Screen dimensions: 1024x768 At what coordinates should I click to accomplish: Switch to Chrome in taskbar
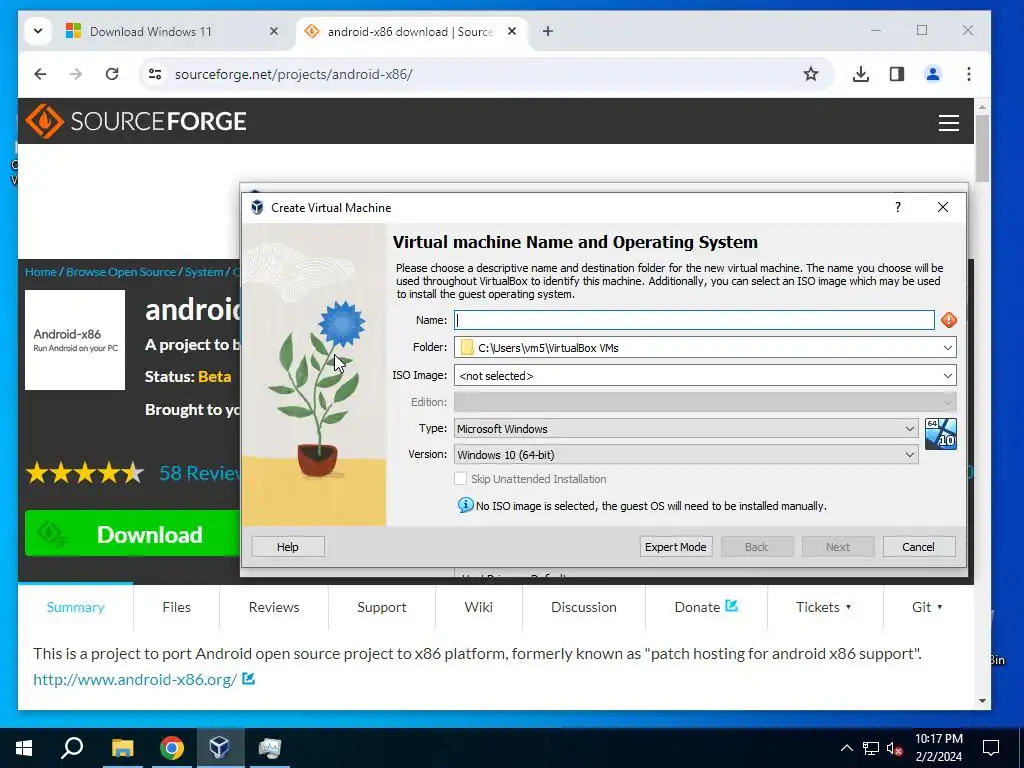tap(171, 748)
